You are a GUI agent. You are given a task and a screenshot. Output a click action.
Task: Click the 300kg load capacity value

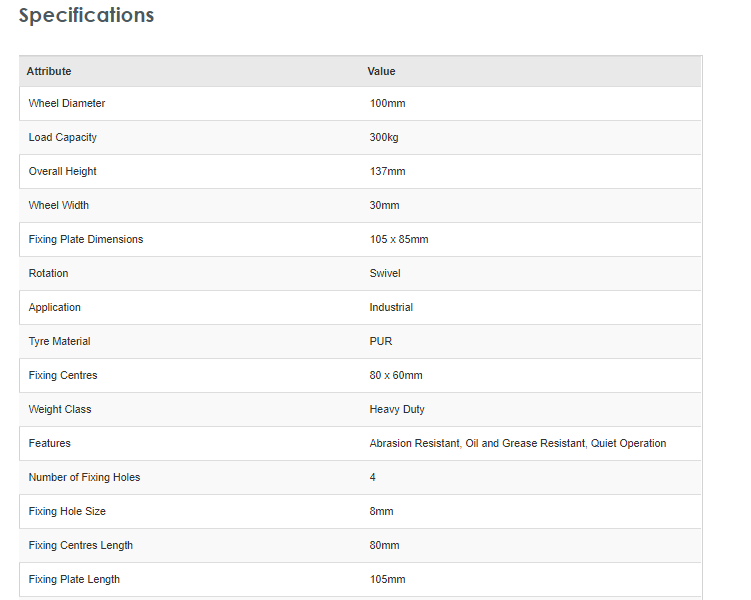[384, 137]
